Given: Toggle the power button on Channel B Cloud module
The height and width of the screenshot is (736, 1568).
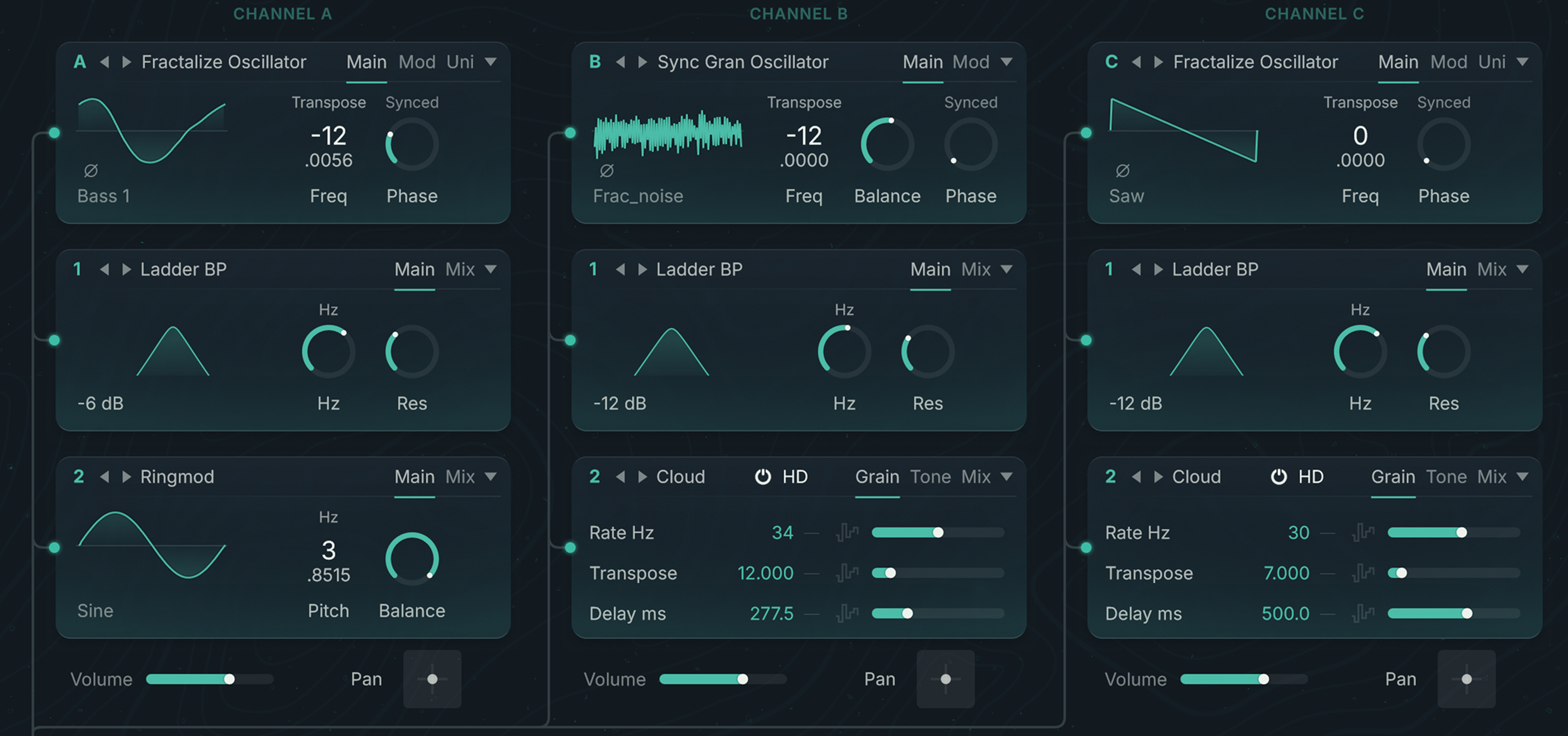Looking at the screenshot, I should 764,477.
